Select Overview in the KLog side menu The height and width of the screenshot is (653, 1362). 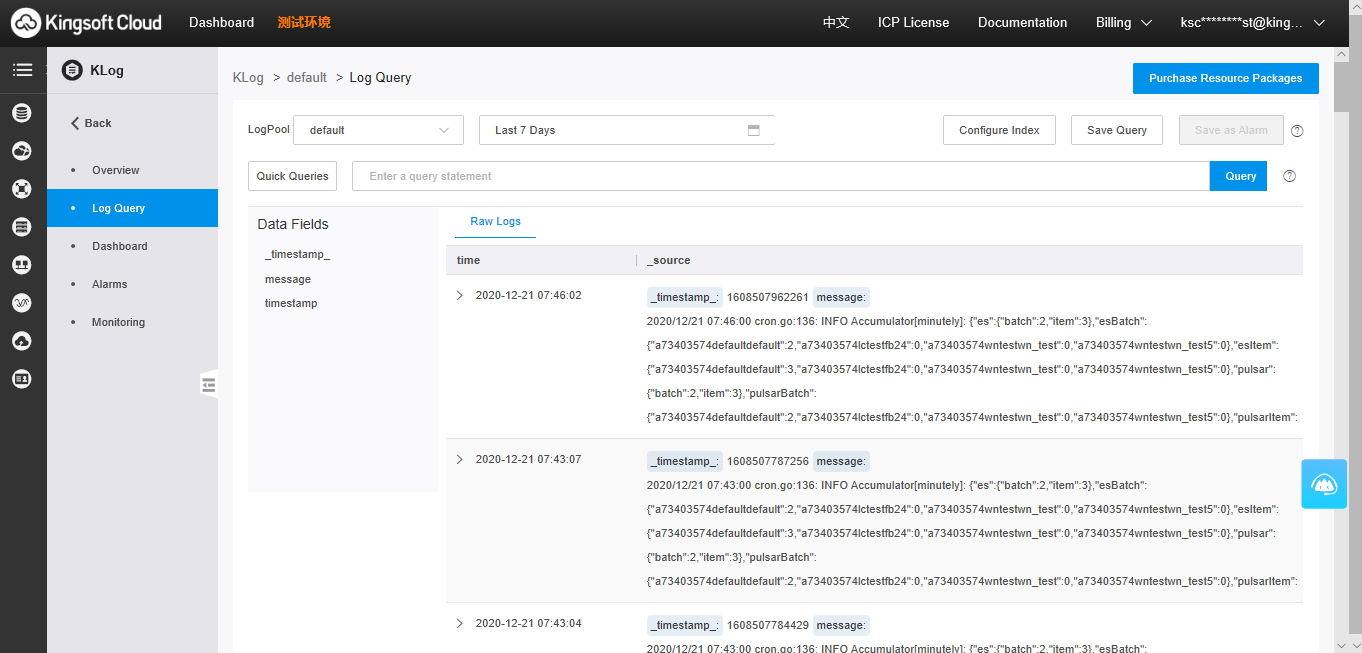click(132, 170)
